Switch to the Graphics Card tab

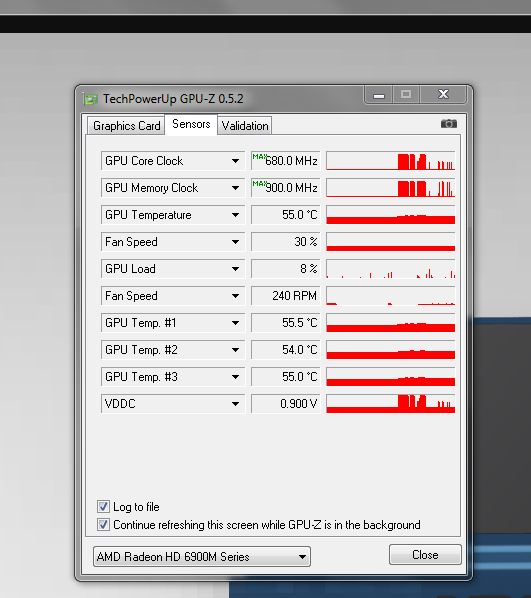coord(126,126)
